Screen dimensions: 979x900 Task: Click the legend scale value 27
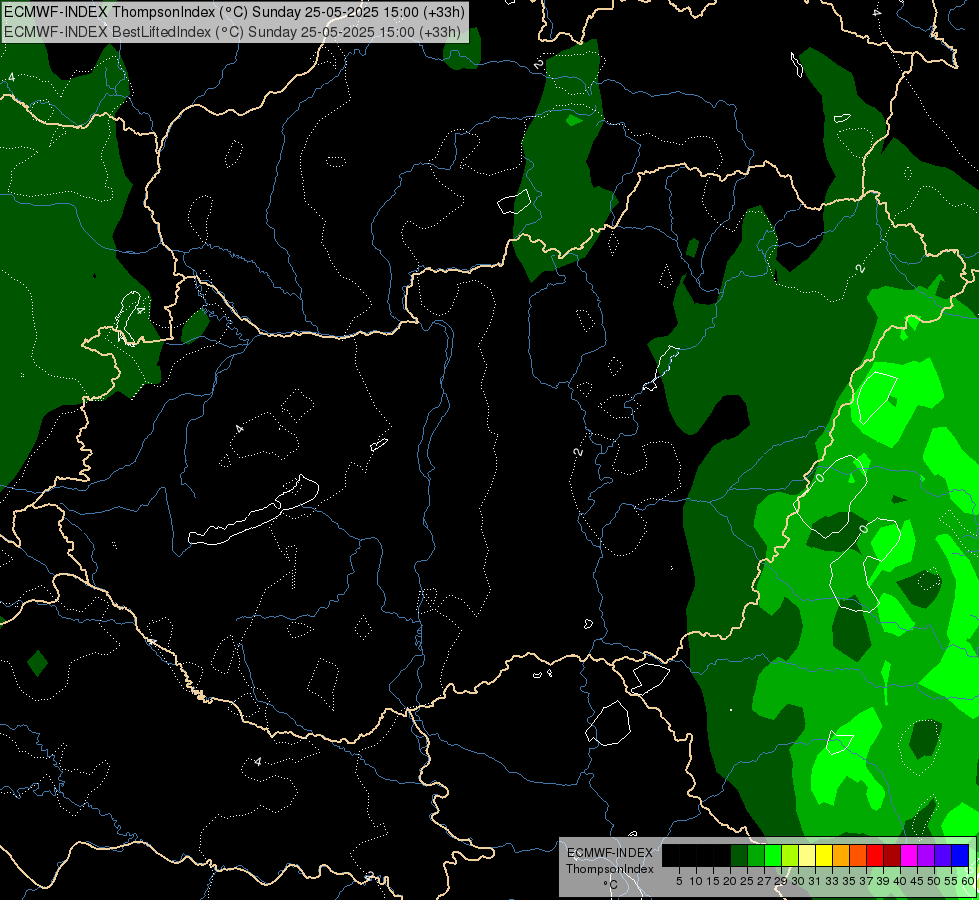pyautogui.click(x=764, y=881)
